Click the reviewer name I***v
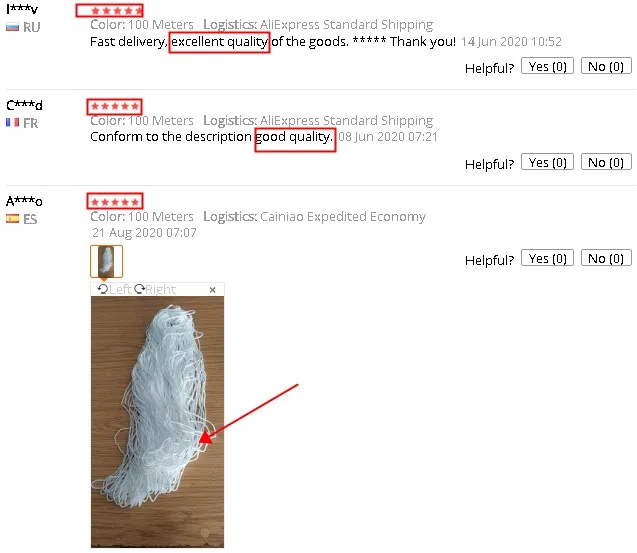Image resolution: width=637 pixels, height=553 pixels. click(x=22, y=9)
